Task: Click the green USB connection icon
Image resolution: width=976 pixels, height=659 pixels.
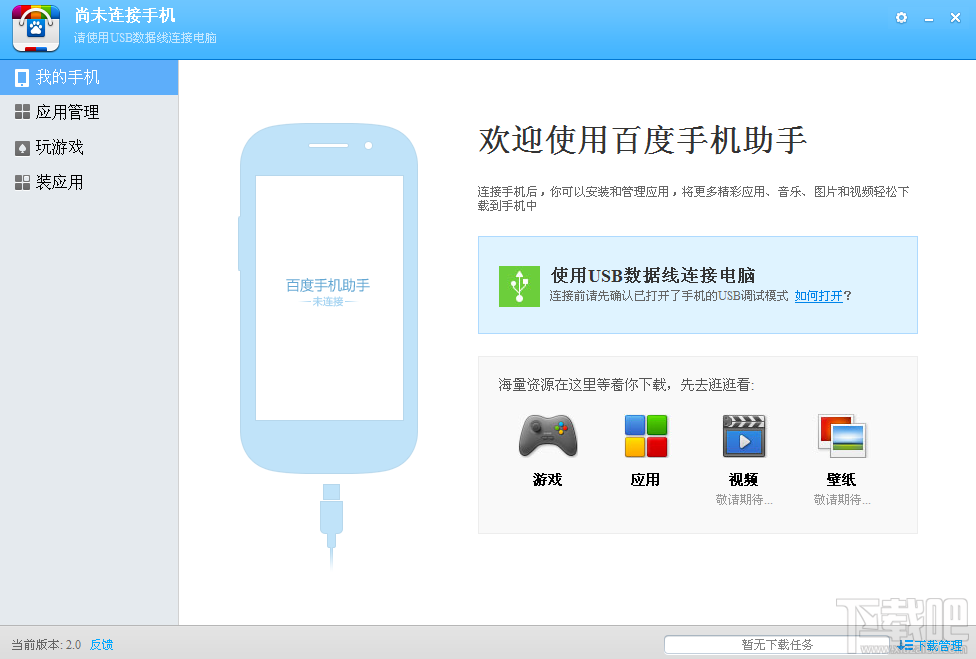Action: pyautogui.click(x=519, y=286)
